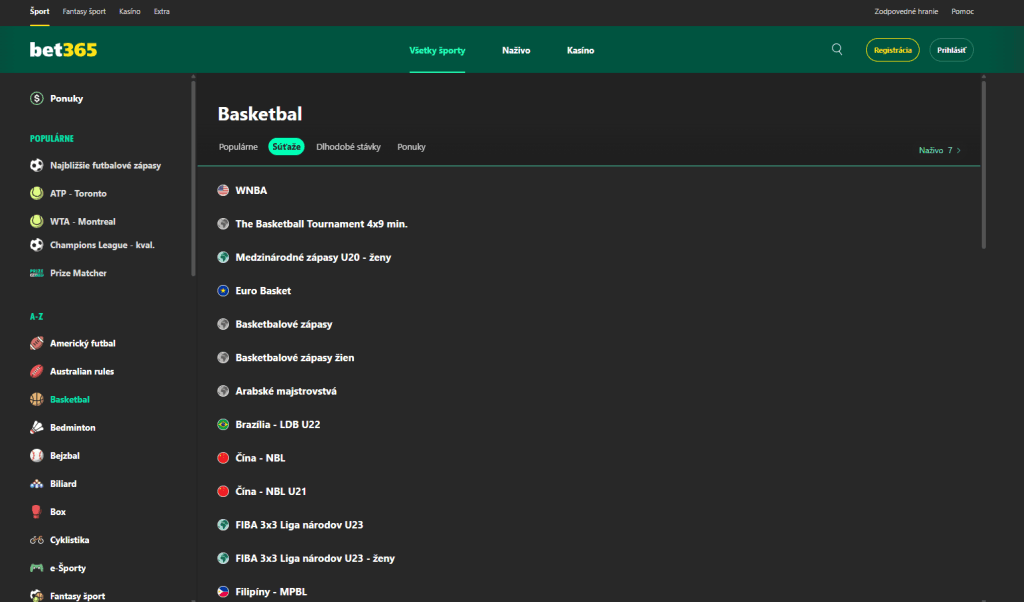Image resolution: width=1024 pixels, height=602 pixels.
Task: Click the Americký futbal ball icon
Action: point(37,343)
